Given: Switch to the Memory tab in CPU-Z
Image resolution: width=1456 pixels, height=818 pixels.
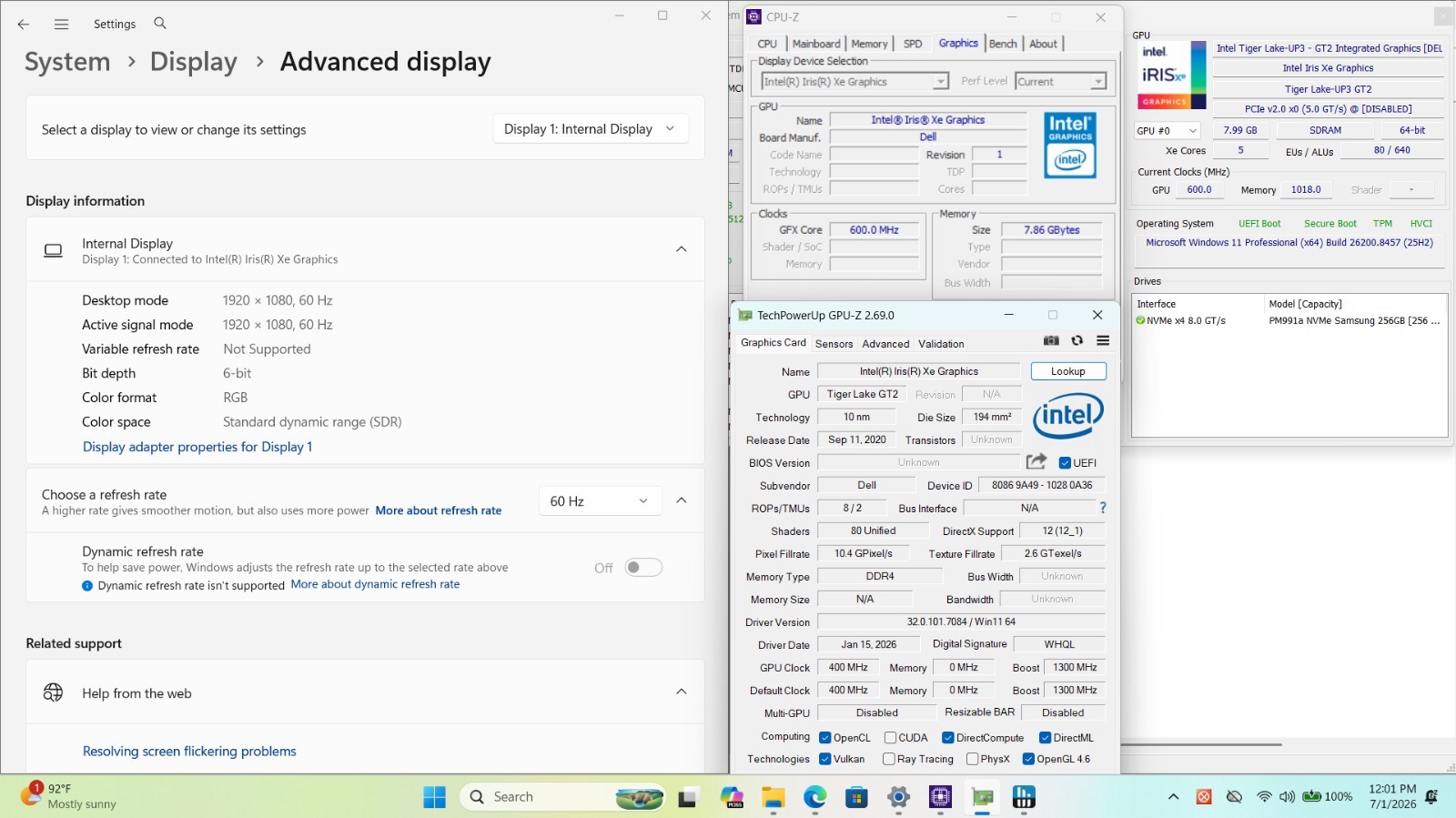Looking at the screenshot, I should click(x=869, y=44).
